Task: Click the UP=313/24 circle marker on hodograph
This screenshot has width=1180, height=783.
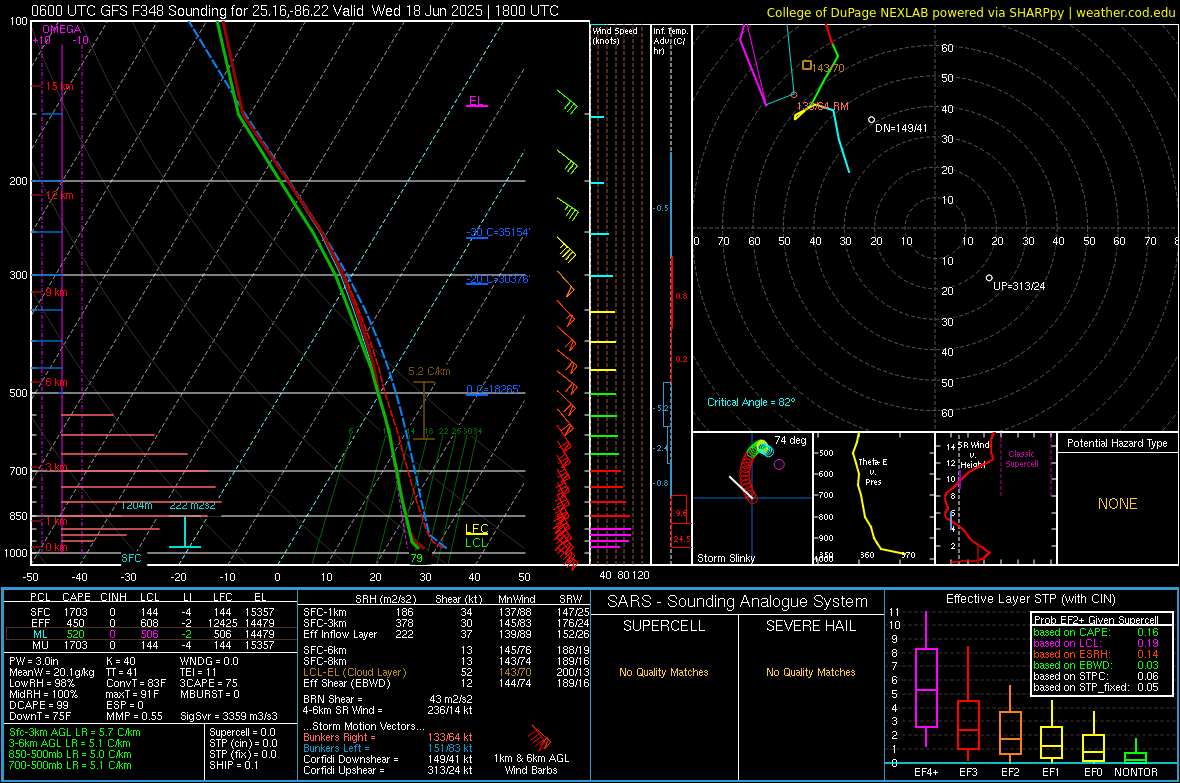Action: [x=989, y=278]
